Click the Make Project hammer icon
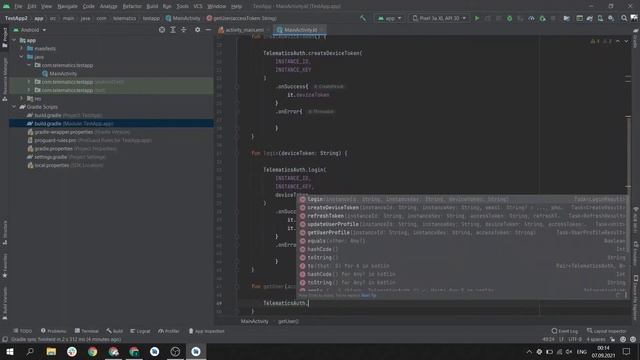Viewport: 640px width, 360px height. point(363,18)
